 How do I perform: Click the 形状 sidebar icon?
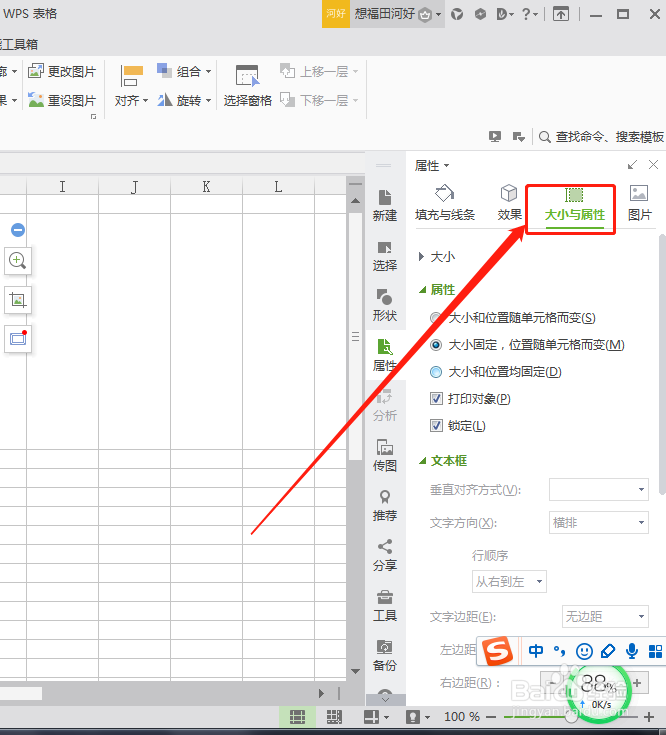[385, 306]
